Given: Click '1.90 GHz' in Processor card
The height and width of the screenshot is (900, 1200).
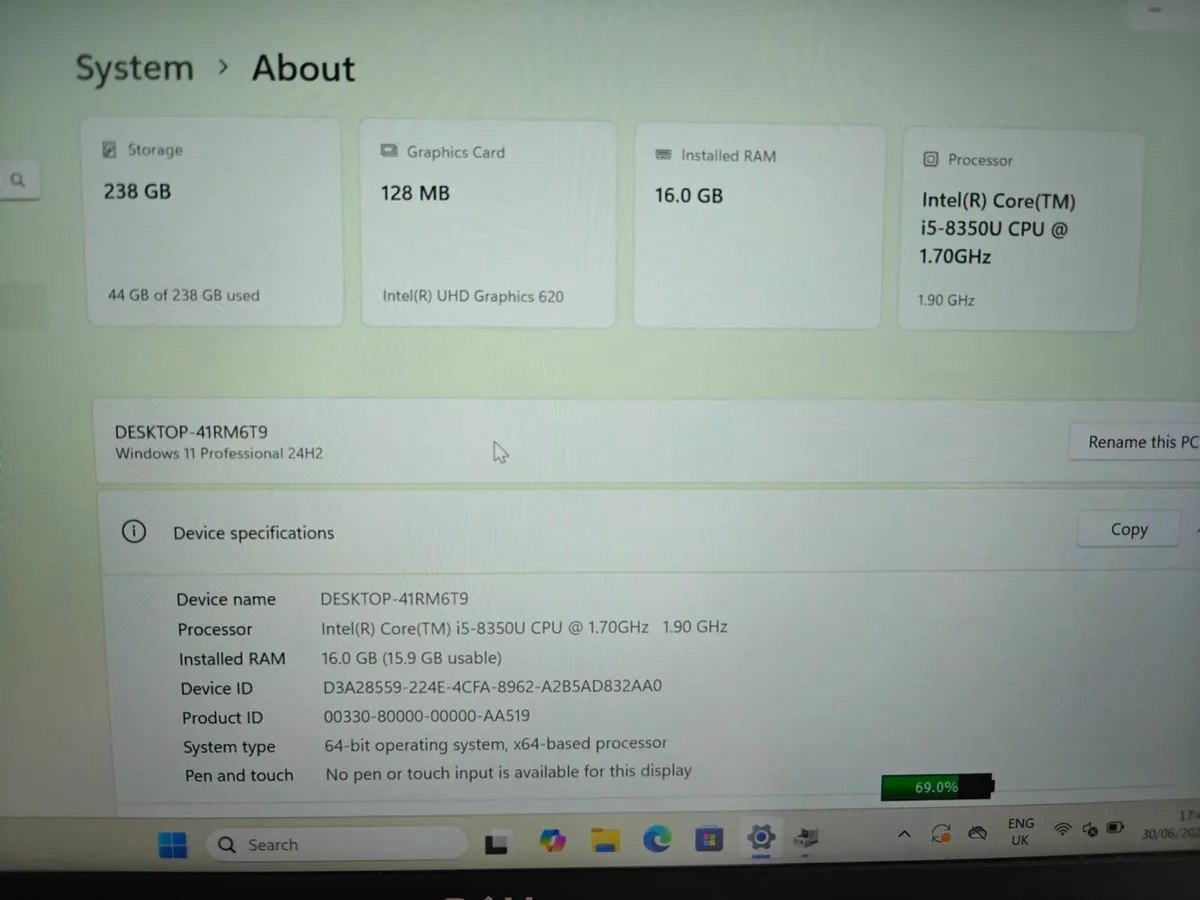Looking at the screenshot, I should point(946,300).
